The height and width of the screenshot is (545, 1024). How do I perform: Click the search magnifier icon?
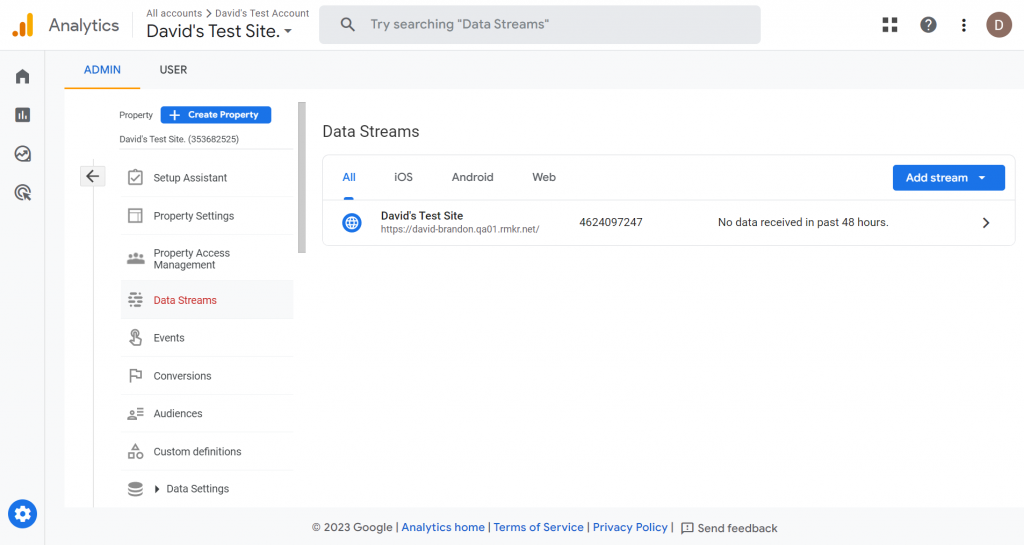347,25
